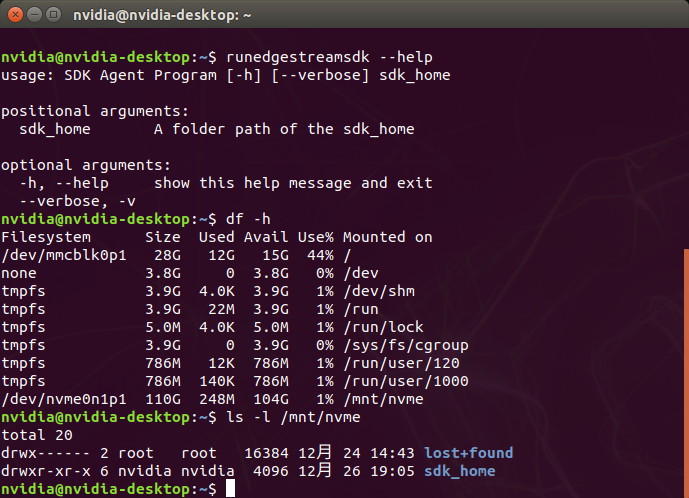
Task: Click the '/dev/nvme0n1p1' filesystem entry
Action: (64, 400)
